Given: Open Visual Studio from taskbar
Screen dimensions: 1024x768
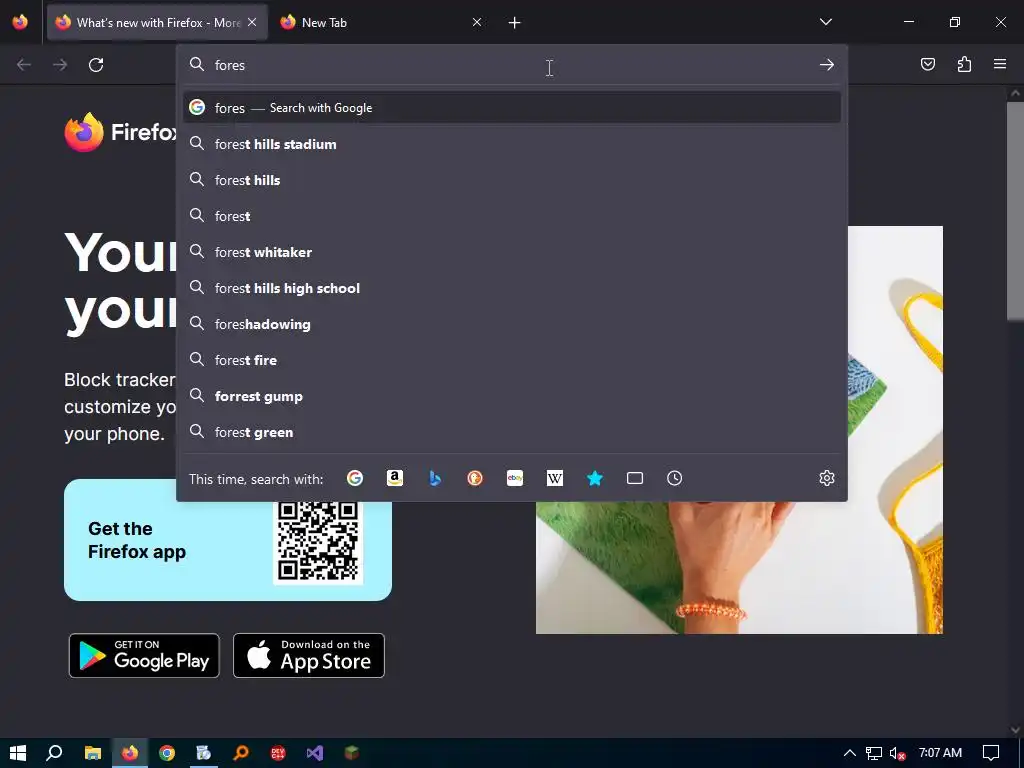Looking at the screenshot, I should [314, 753].
